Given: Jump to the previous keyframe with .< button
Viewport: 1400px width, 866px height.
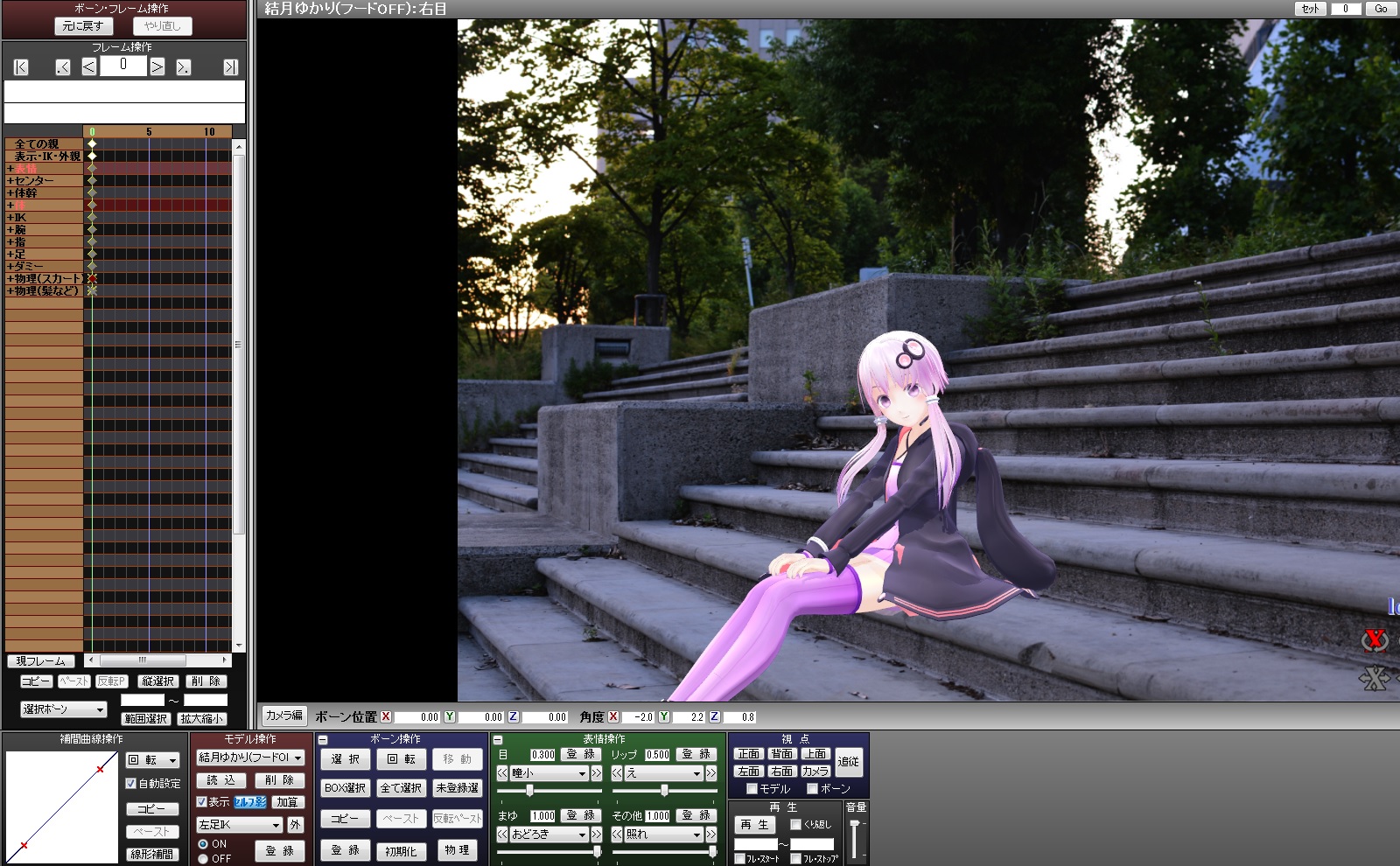Looking at the screenshot, I should tap(63, 67).
